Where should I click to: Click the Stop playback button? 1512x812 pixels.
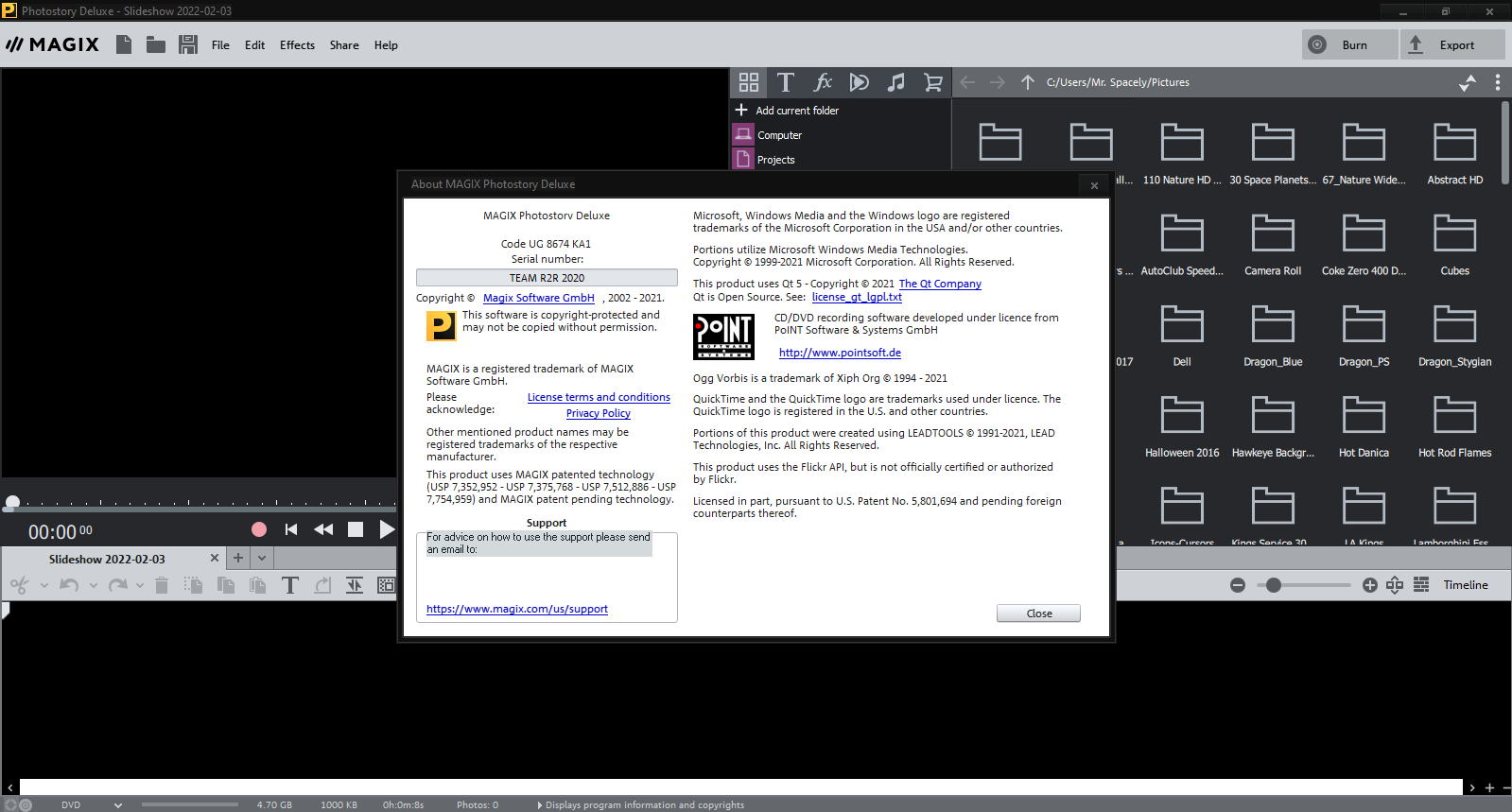tap(356, 529)
